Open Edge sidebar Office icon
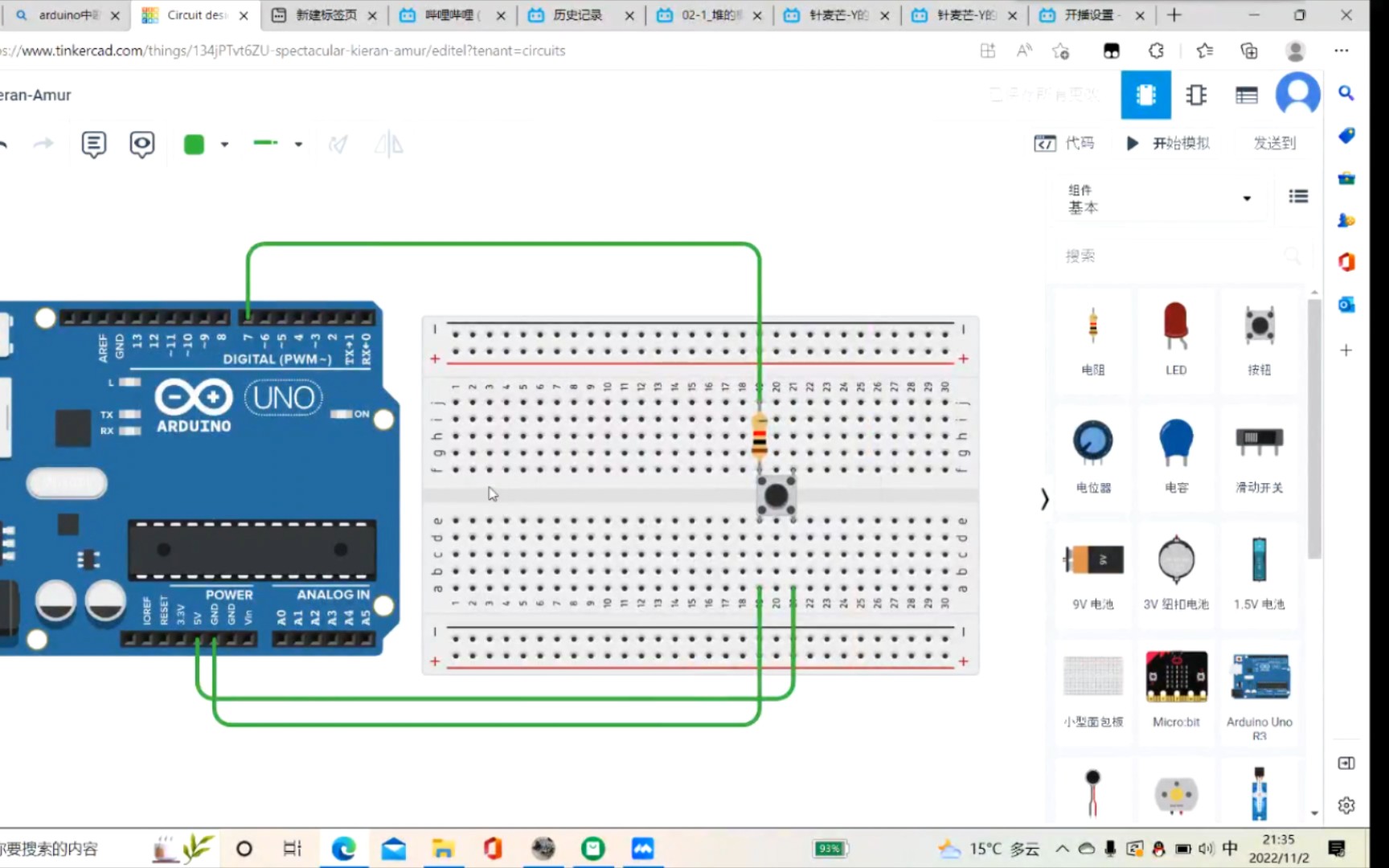The image size is (1389, 868). pyautogui.click(x=1346, y=263)
